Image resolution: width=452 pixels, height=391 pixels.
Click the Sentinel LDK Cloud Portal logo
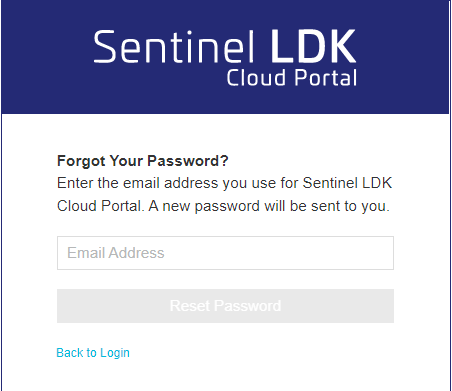click(225, 58)
